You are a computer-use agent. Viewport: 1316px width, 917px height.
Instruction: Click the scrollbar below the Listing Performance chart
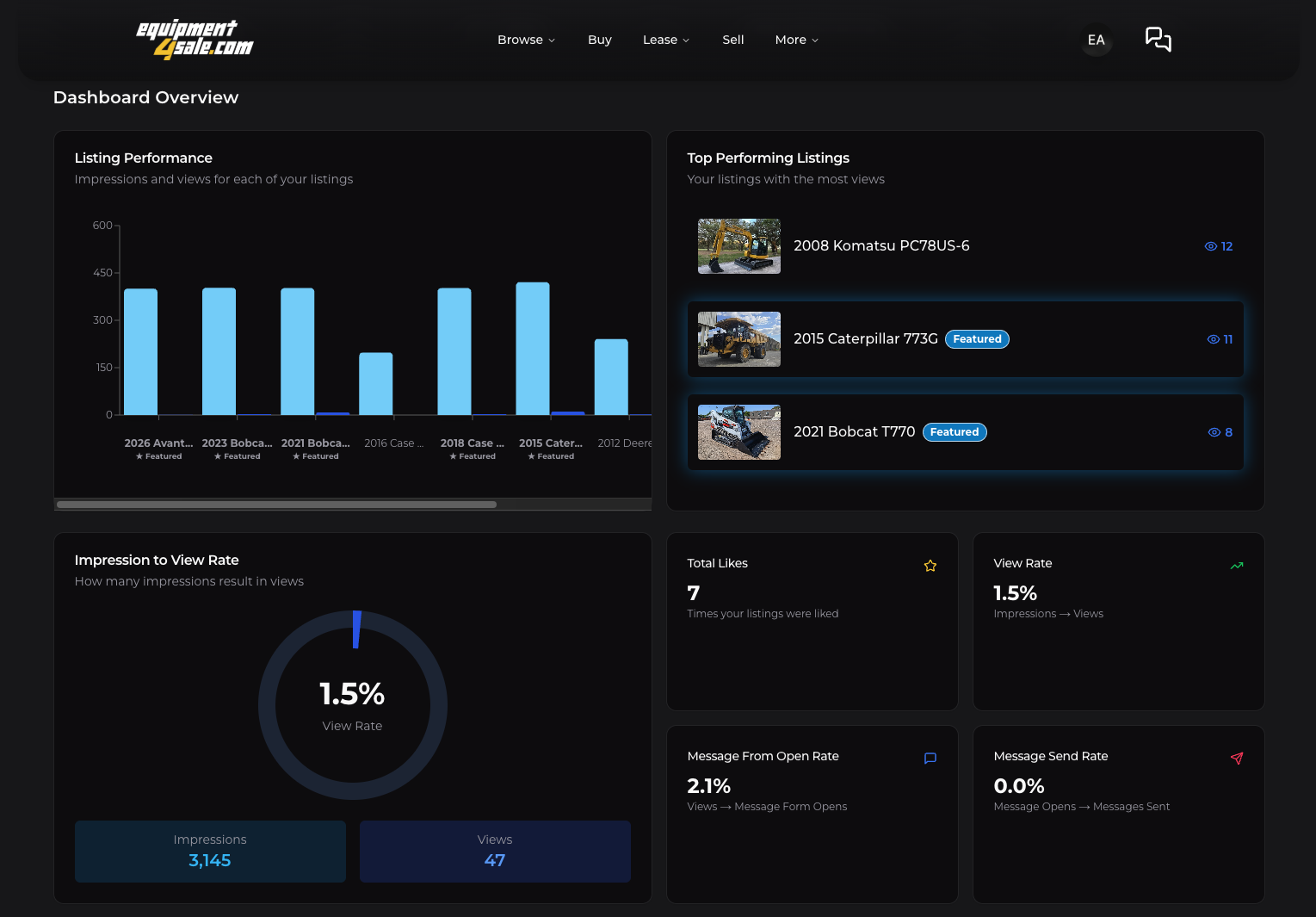(x=275, y=505)
